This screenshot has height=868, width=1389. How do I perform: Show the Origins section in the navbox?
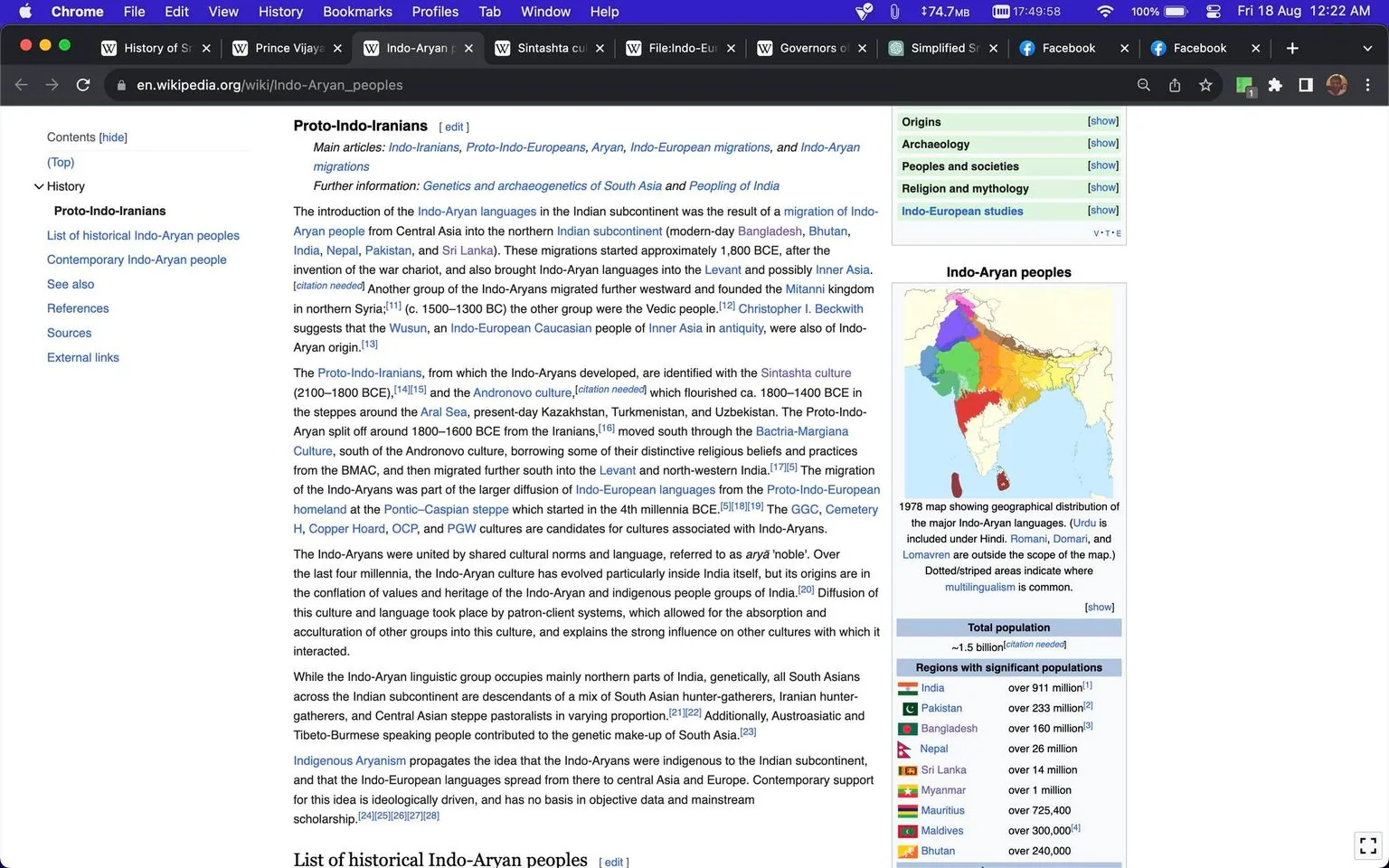click(1103, 121)
